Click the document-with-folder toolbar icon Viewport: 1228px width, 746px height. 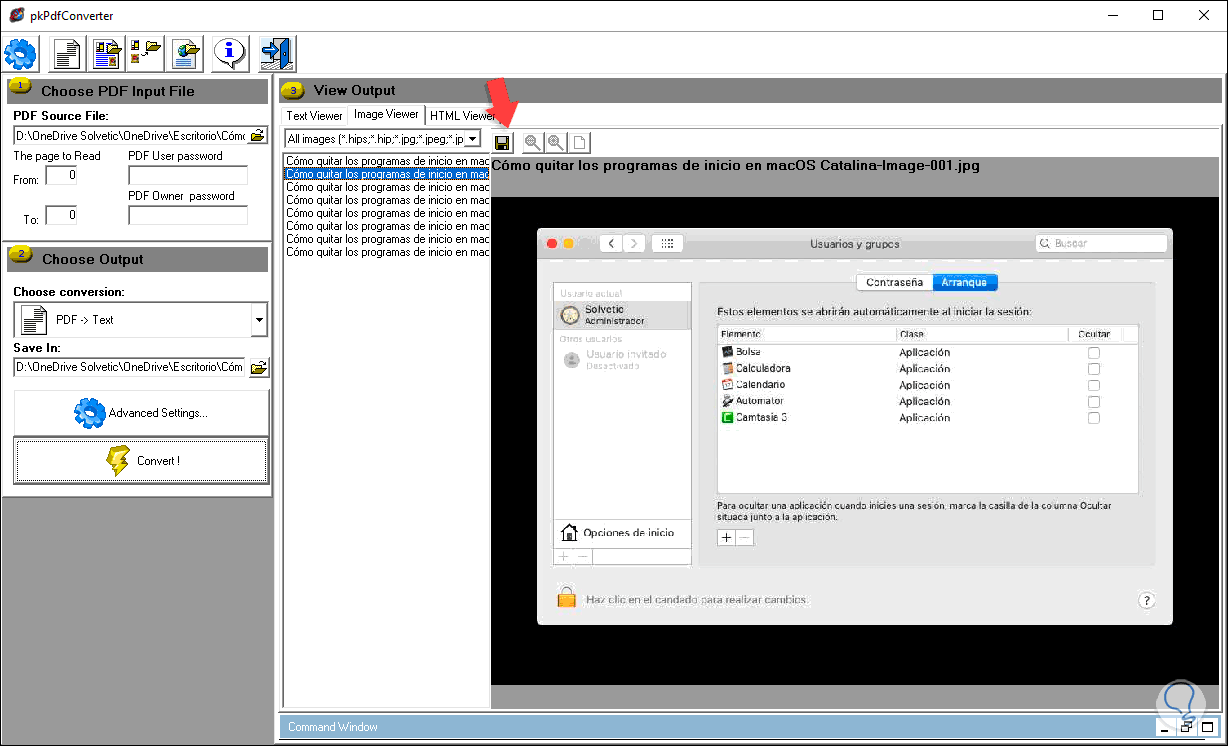coord(108,52)
